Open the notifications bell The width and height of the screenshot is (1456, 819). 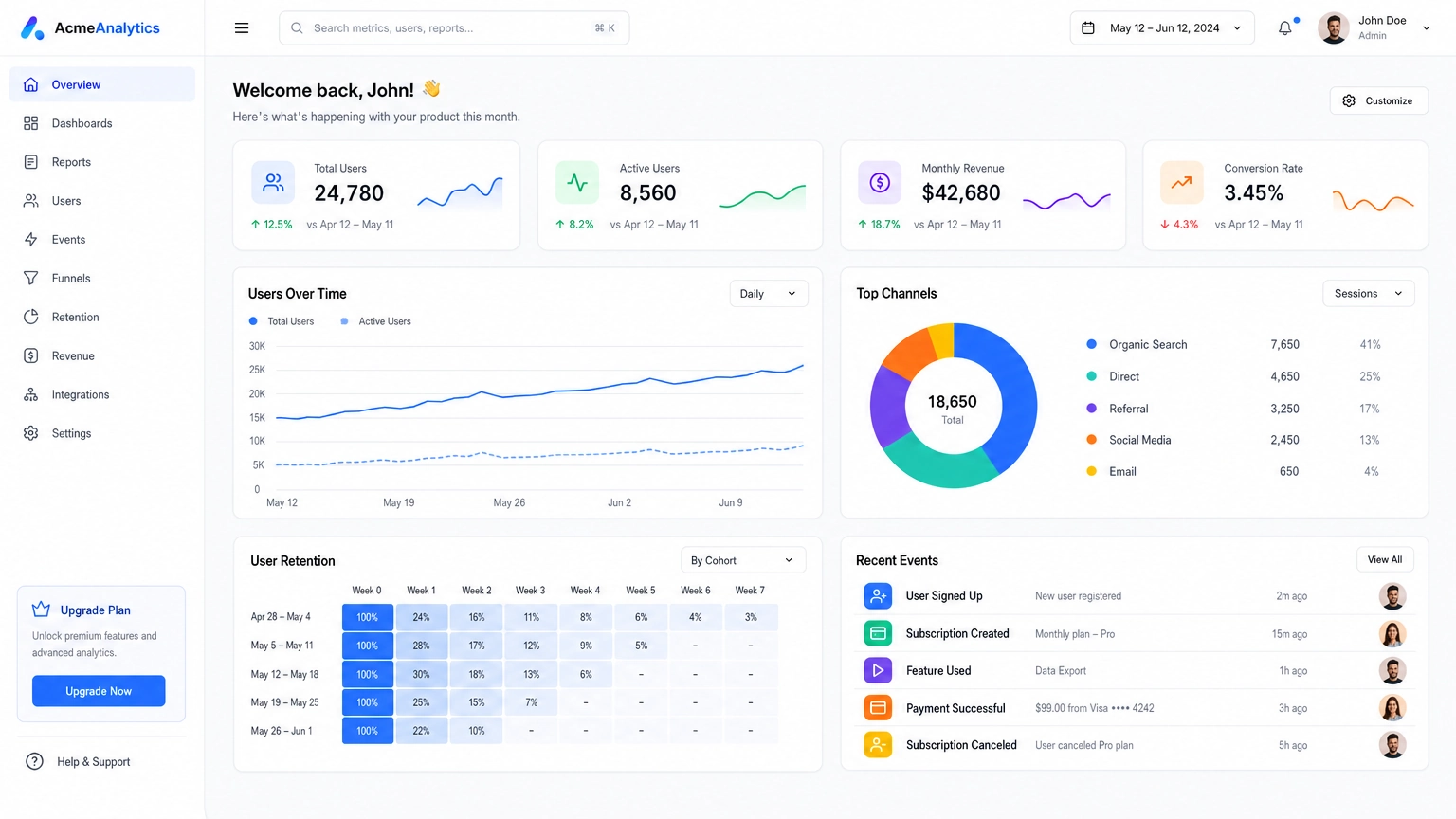tap(1285, 28)
